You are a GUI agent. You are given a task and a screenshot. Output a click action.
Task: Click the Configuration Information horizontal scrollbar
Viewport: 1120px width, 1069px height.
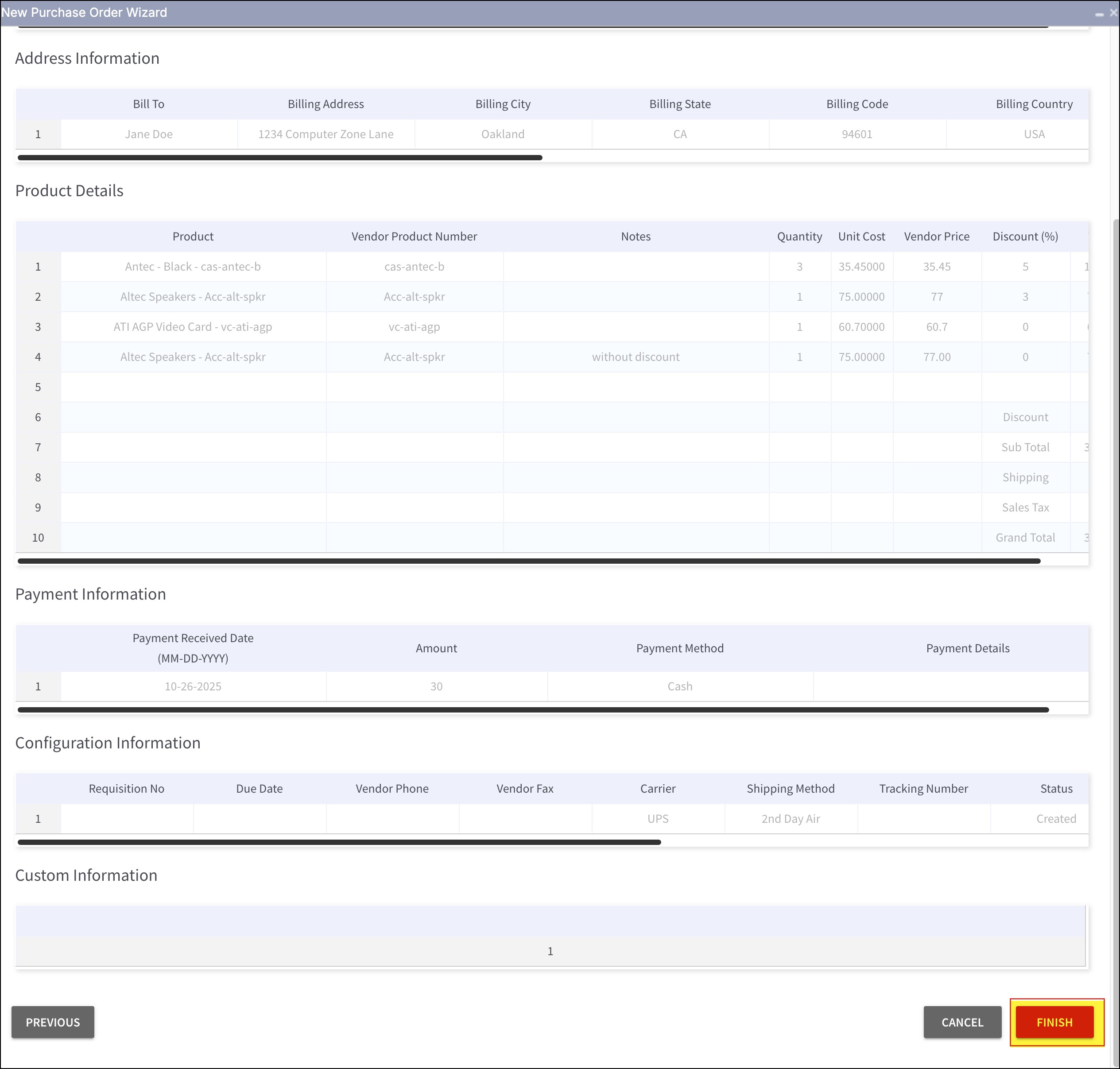click(x=339, y=842)
